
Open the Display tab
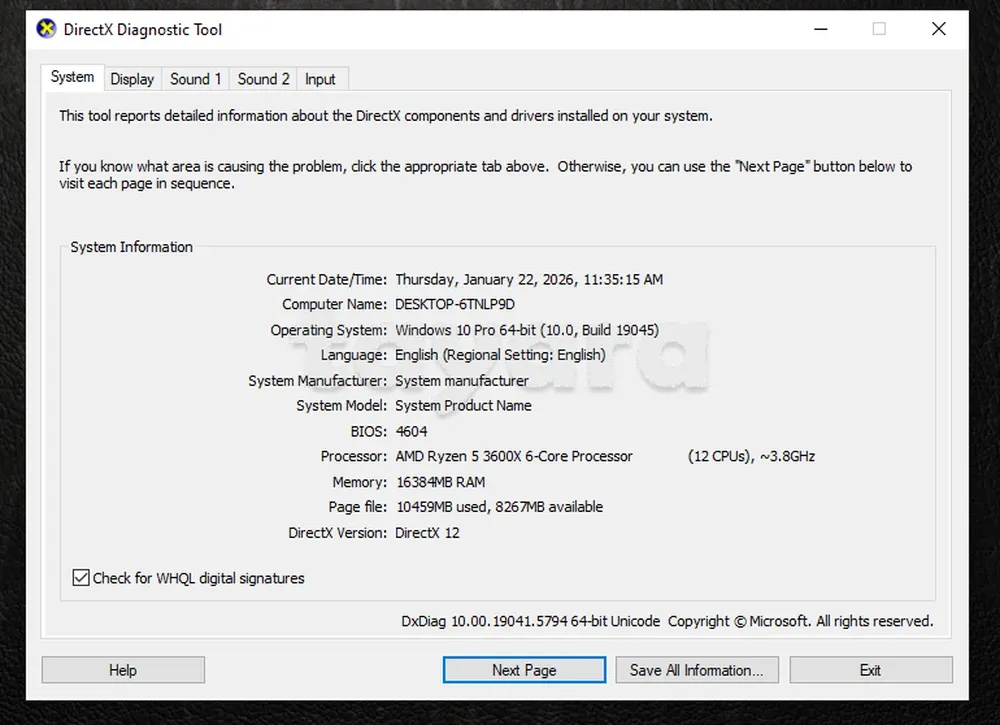pos(132,79)
